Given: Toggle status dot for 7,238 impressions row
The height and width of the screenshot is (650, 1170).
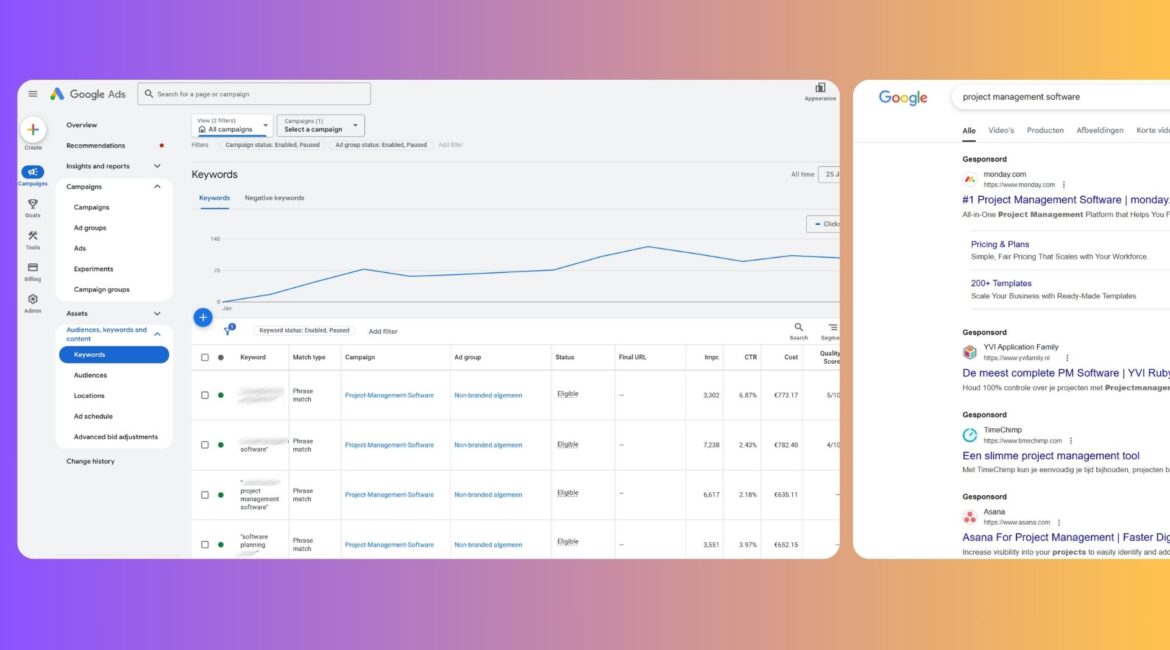Looking at the screenshot, I should coord(221,445).
